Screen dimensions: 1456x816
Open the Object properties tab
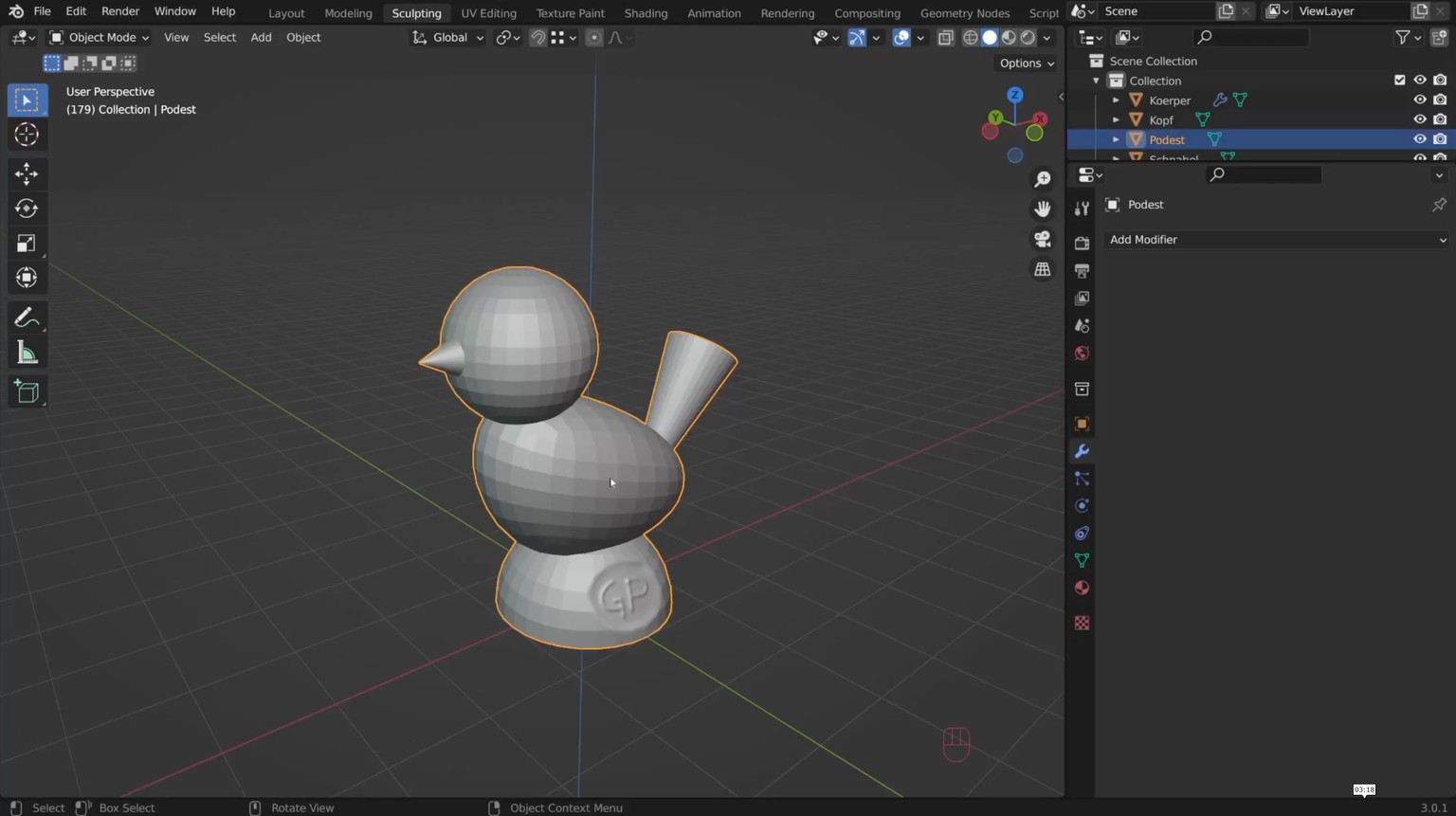pos(1082,424)
